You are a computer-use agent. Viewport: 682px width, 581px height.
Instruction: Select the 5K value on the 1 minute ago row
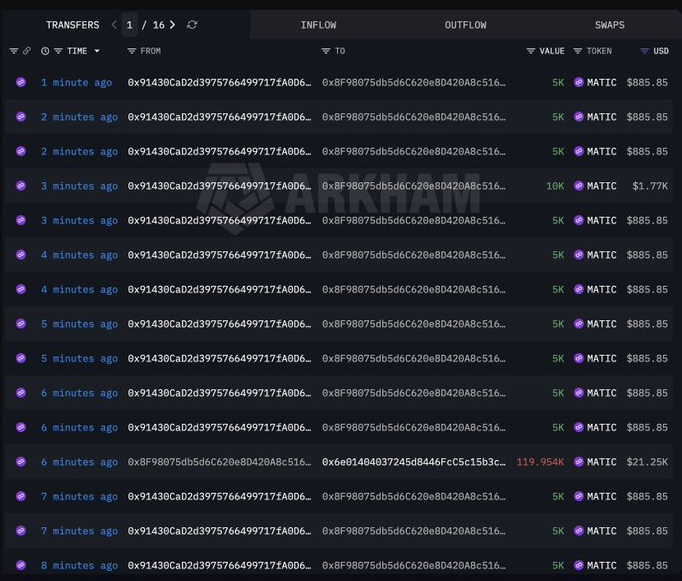(558, 83)
